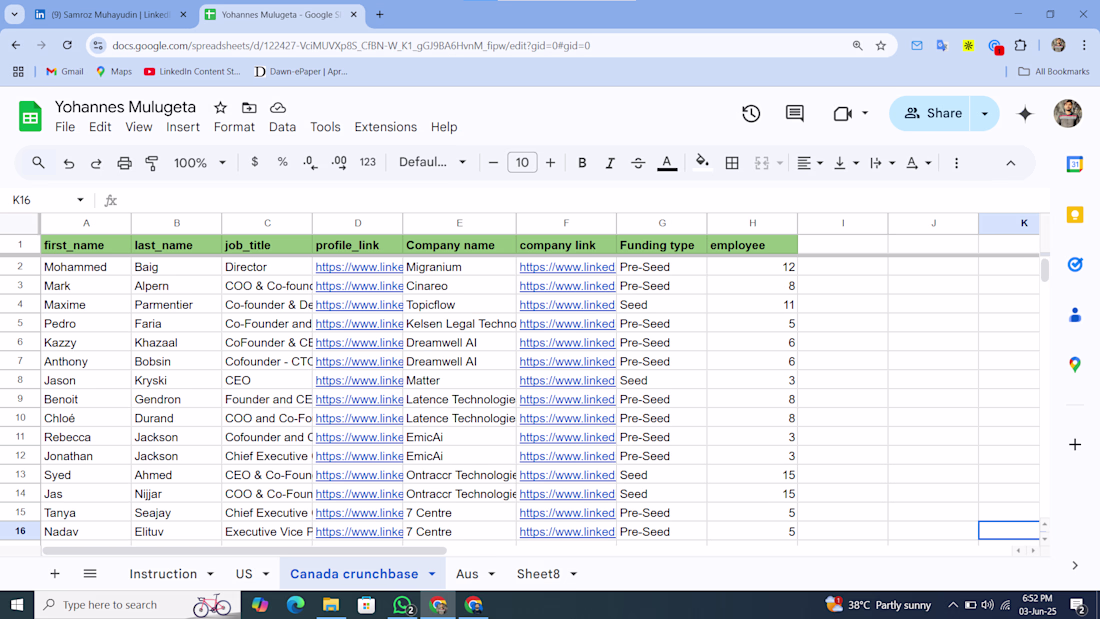This screenshot has width=1100, height=619.
Task: Open Google Calendar side panel
Action: tap(1075, 164)
